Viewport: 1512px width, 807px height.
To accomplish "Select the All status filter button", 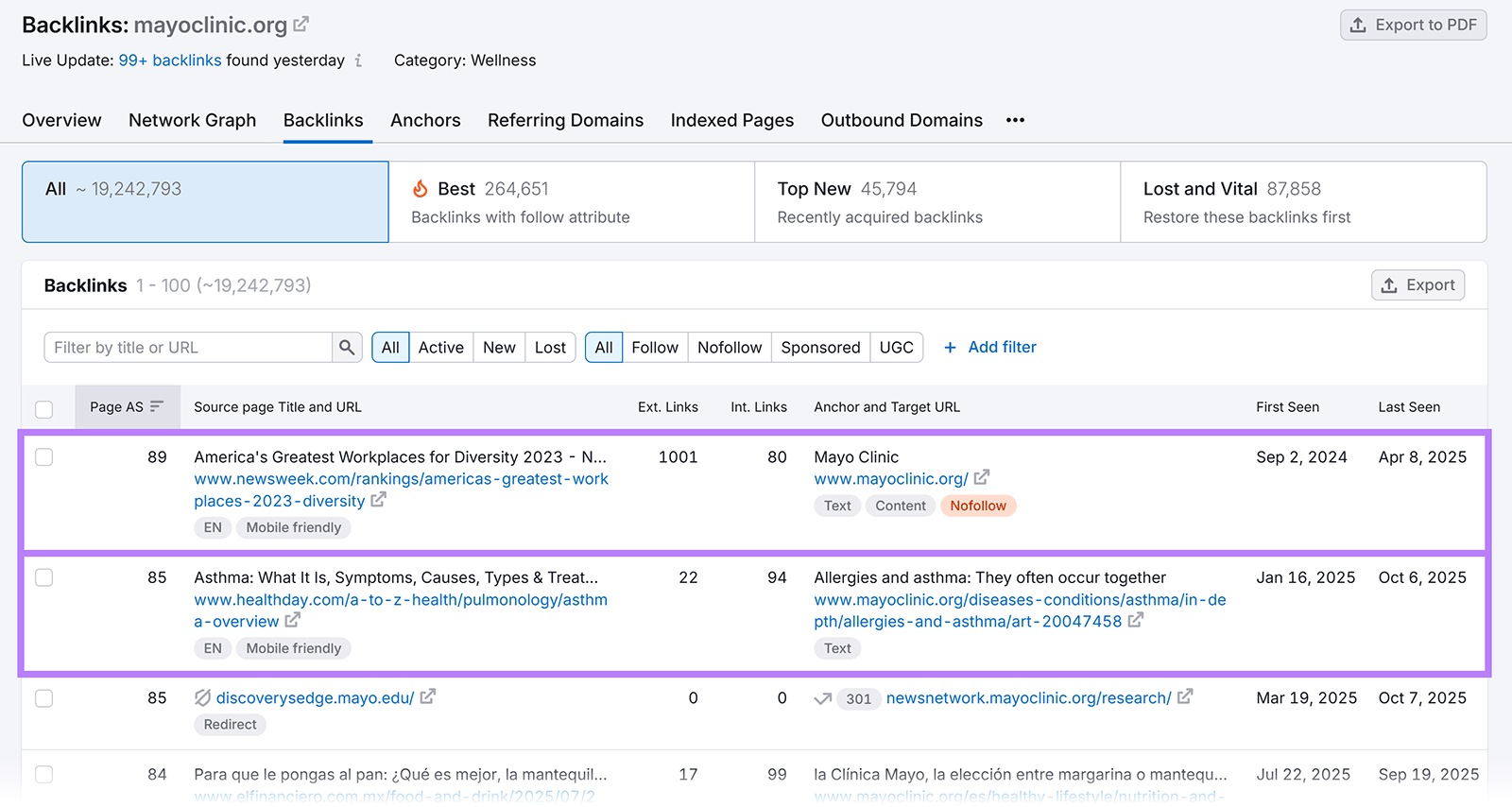I will pyautogui.click(x=390, y=348).
